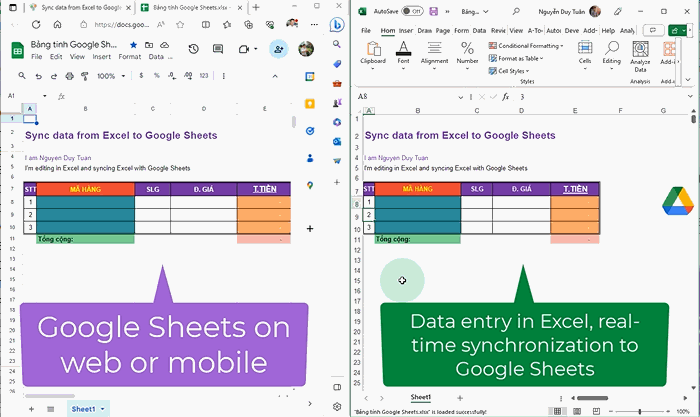Switch to the Data tab in Excel ribbon
The height and width of the screenshot is (417, 700).
479,30
